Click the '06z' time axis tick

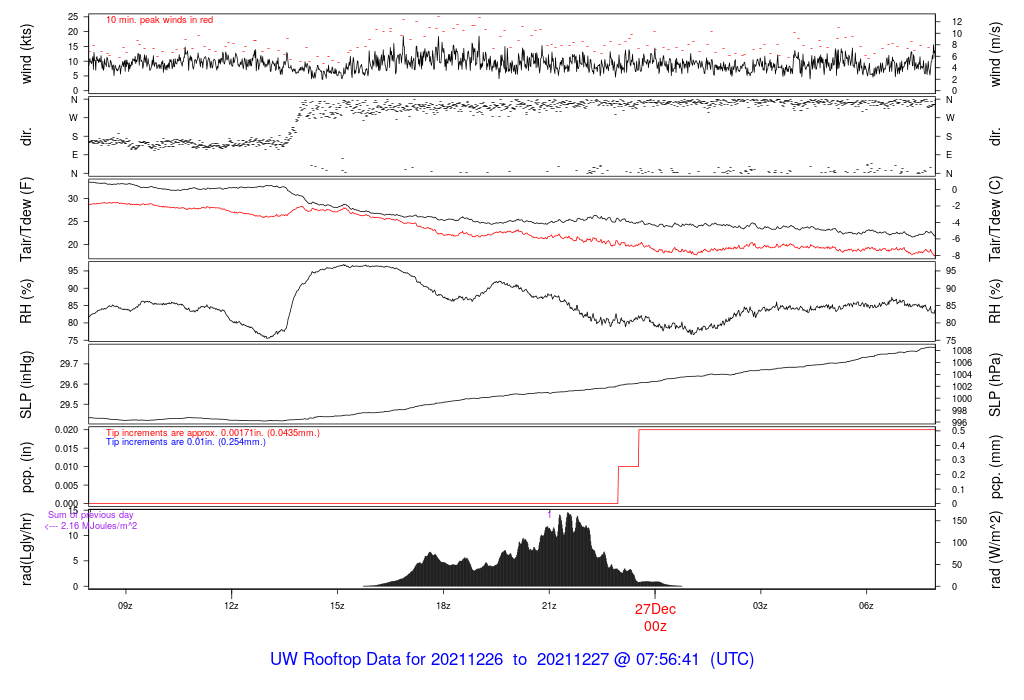point(866,605)
